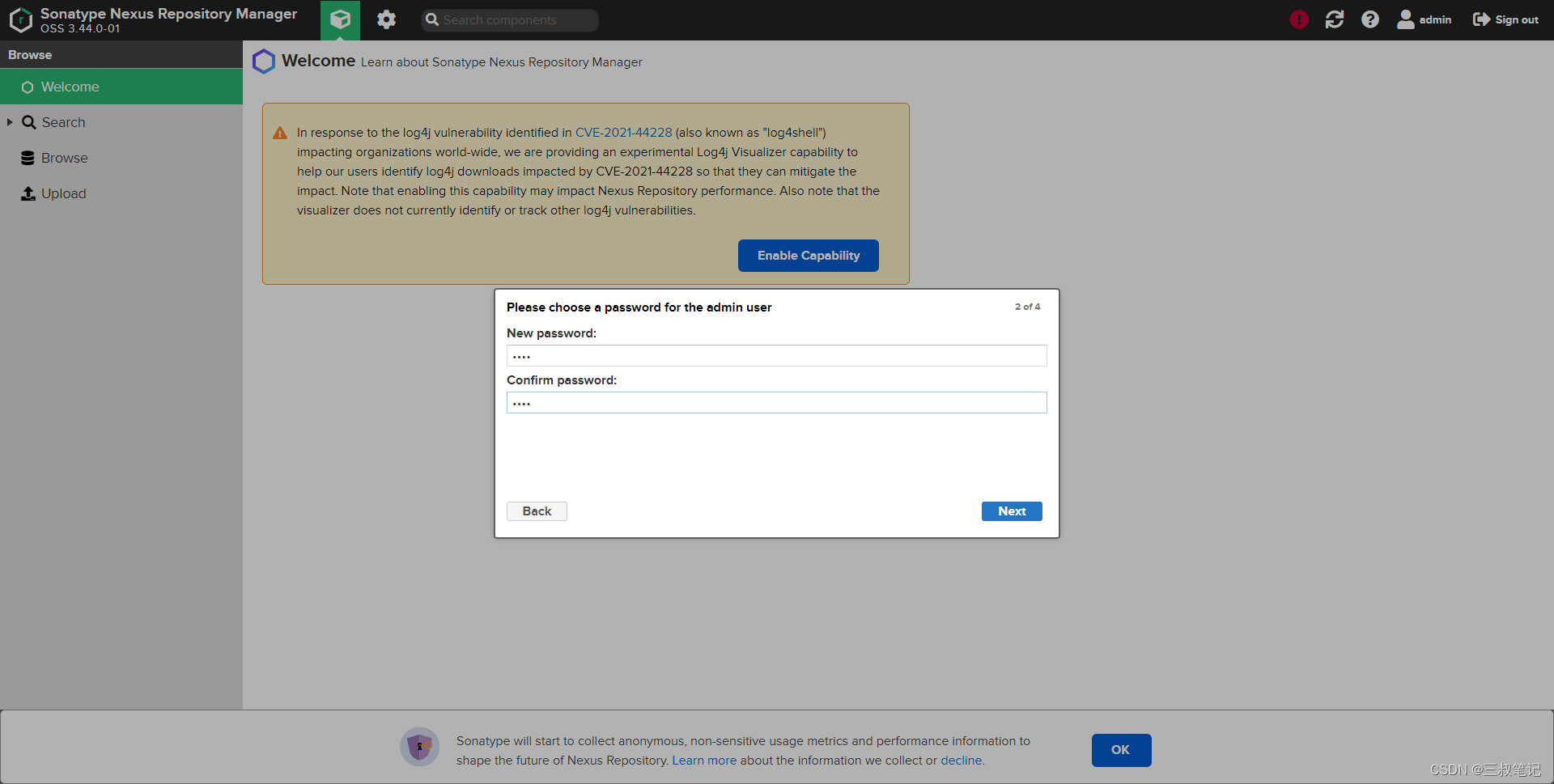1554x784 pixels.
Task: Click the "OSS 3.44.0-01" version text
Action: click(80, 28)
